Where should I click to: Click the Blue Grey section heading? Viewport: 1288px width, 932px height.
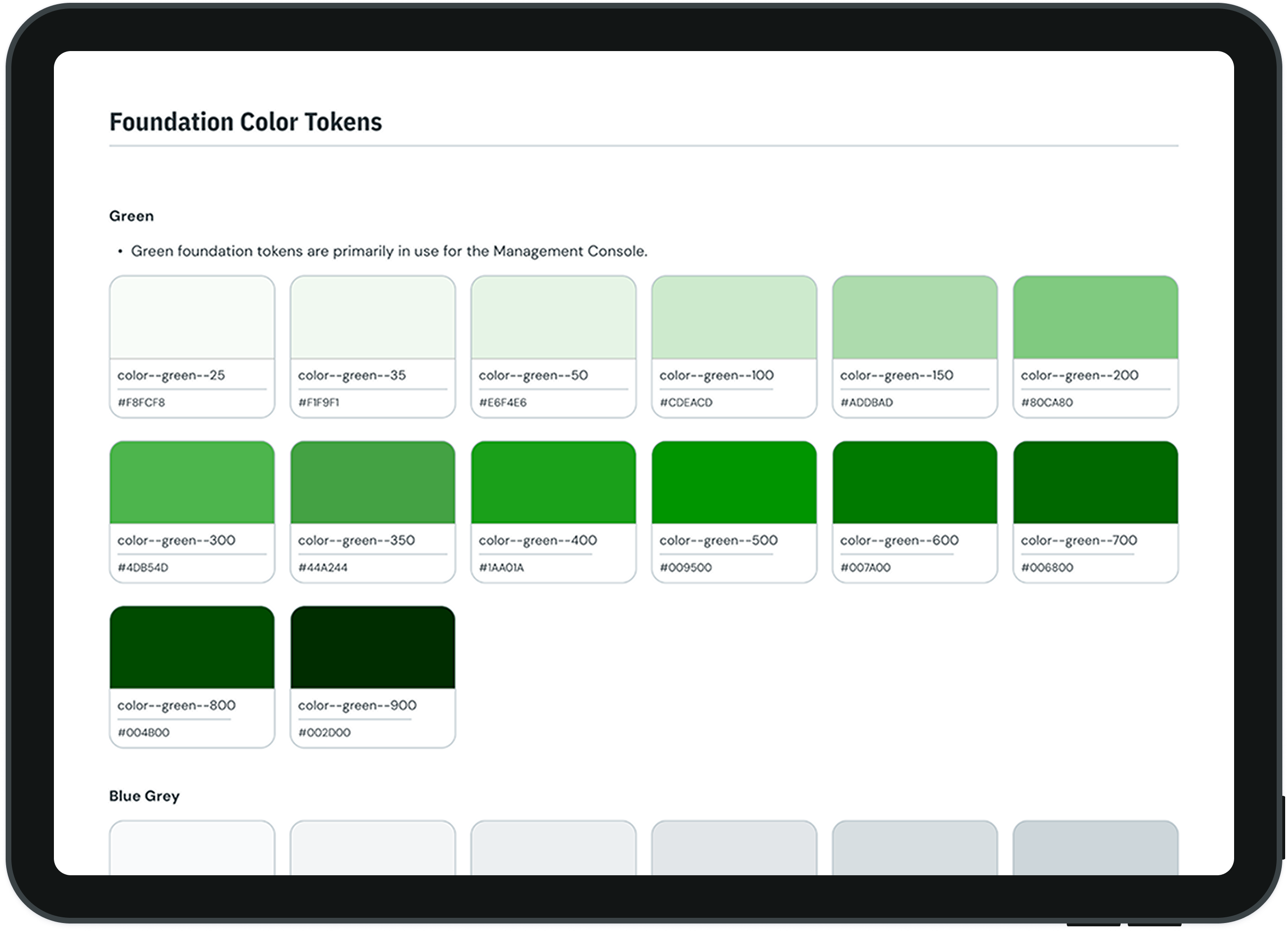click(x=144, y=796)
